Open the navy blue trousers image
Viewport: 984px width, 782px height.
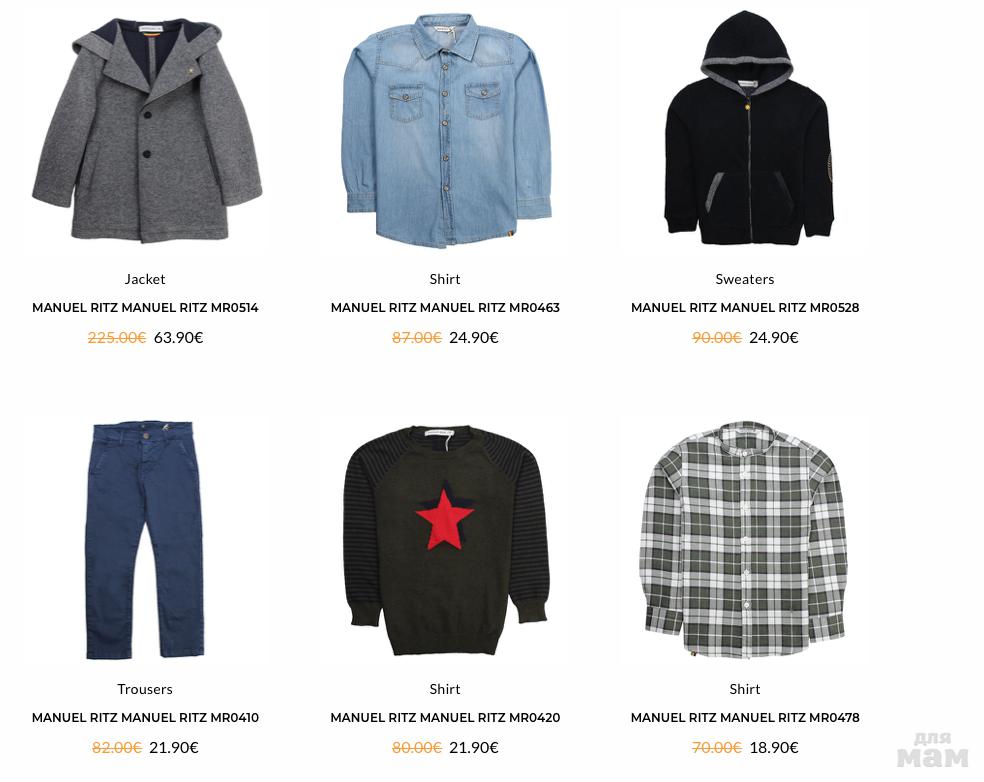click(x=145, y=540)
